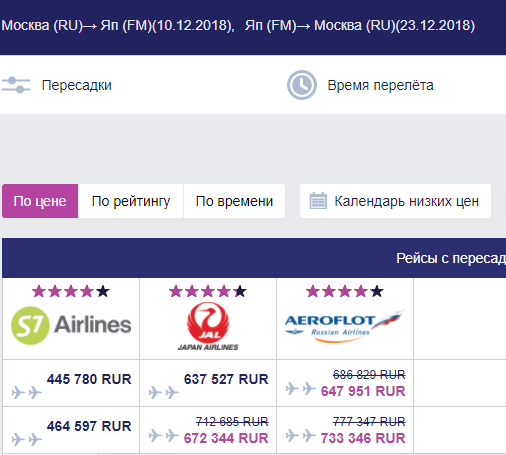Open Календарь низких цен
The height and width of the screenshot is (455, 506).
395,201
